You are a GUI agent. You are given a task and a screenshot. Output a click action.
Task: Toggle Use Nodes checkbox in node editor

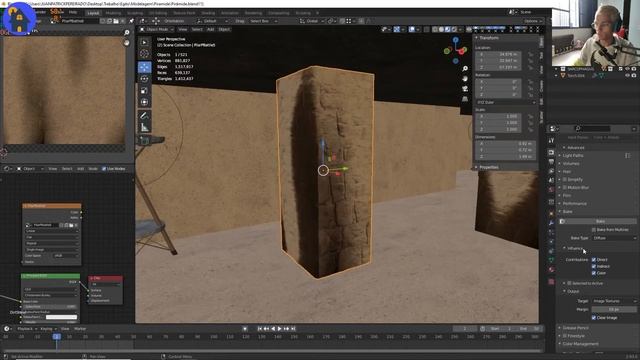point(104,169)
